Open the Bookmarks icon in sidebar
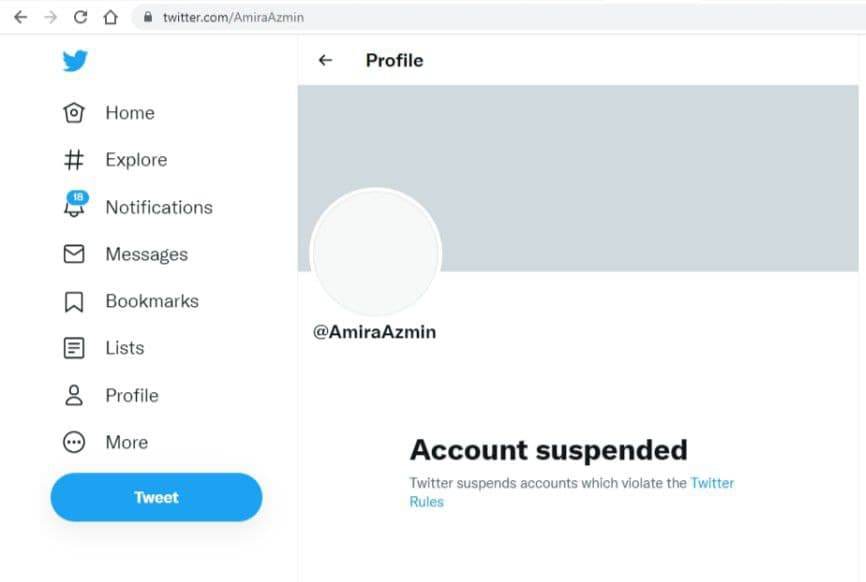866x582 pixels. pyautogui.click(x=74, y=301)
